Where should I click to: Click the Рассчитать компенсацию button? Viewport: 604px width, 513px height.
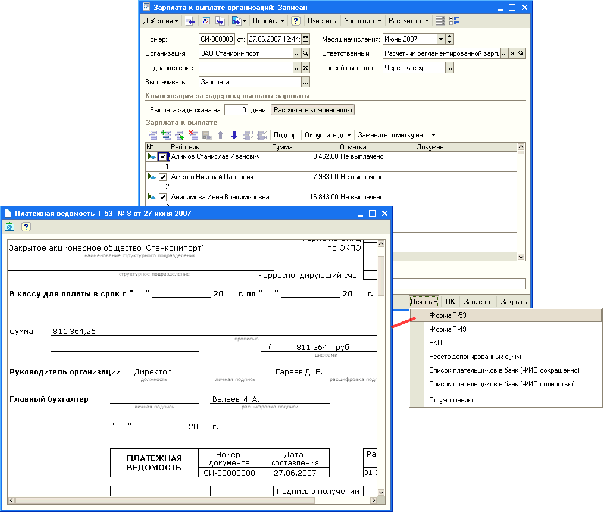313,110
